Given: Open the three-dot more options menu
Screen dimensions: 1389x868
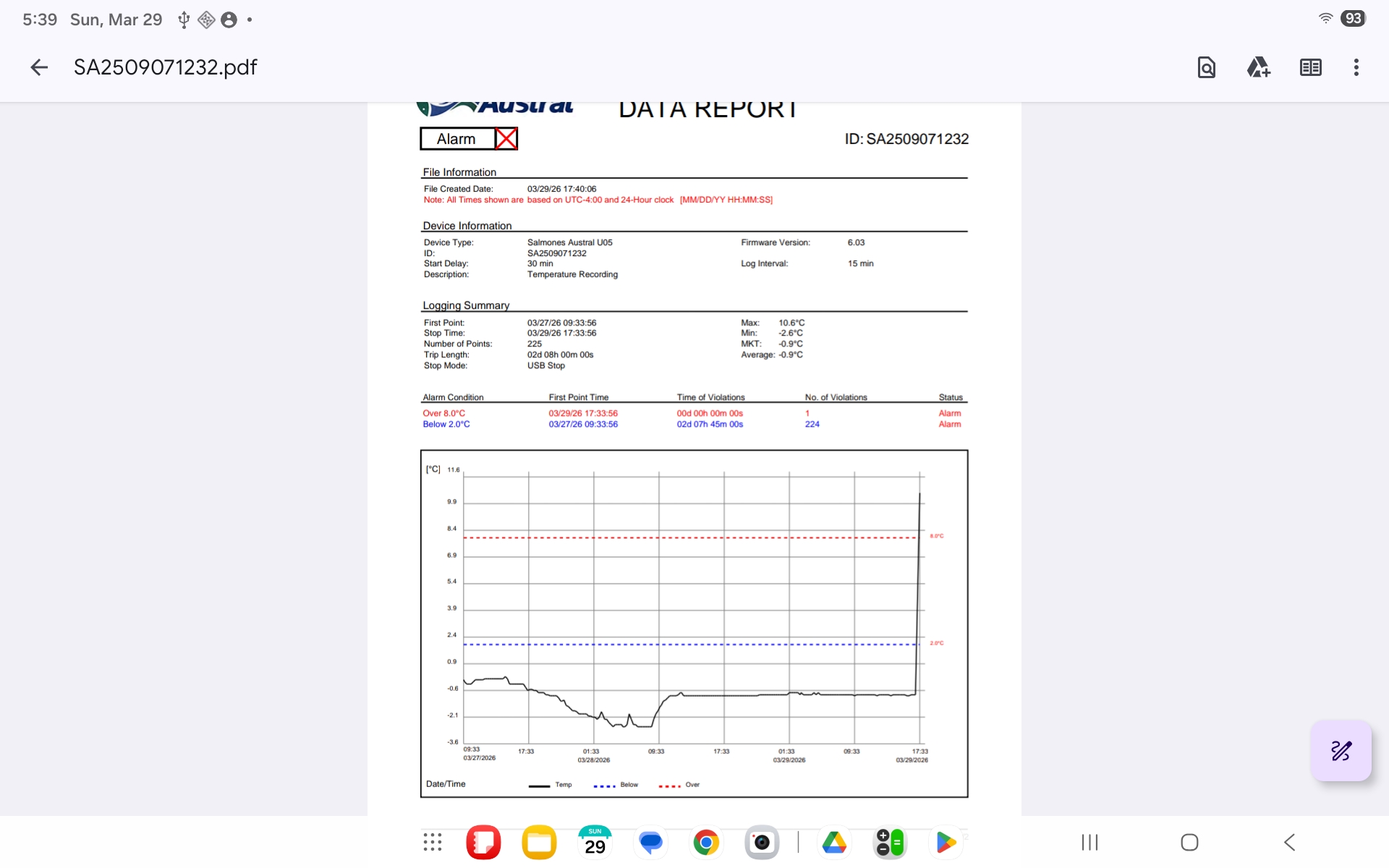Looking at the screenshot, I should 1356,67.
